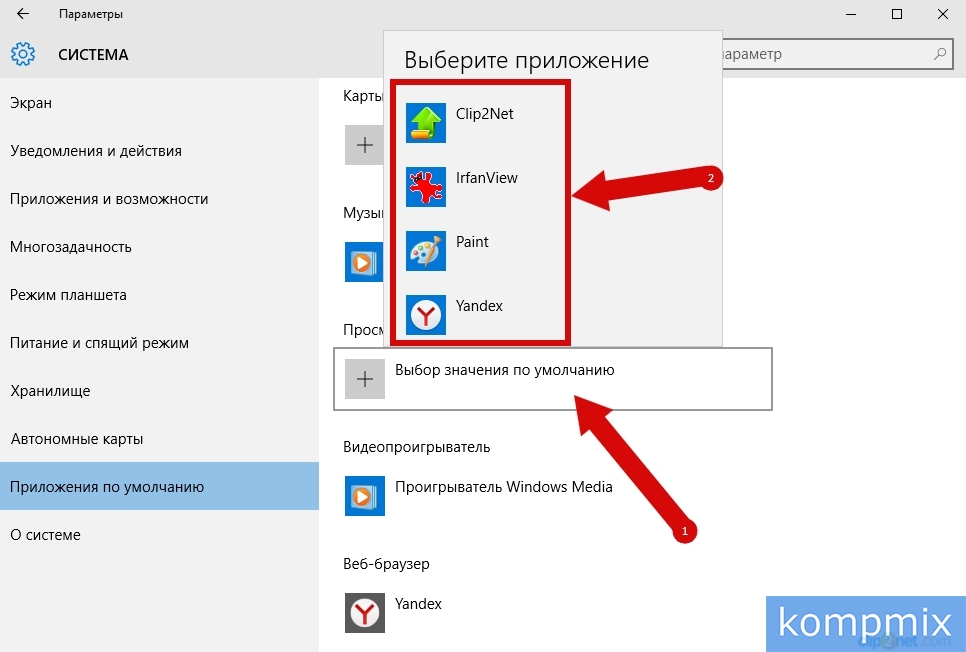
Task: Click the Проигрыватель Windows Media label
Action: click(504, 487)
